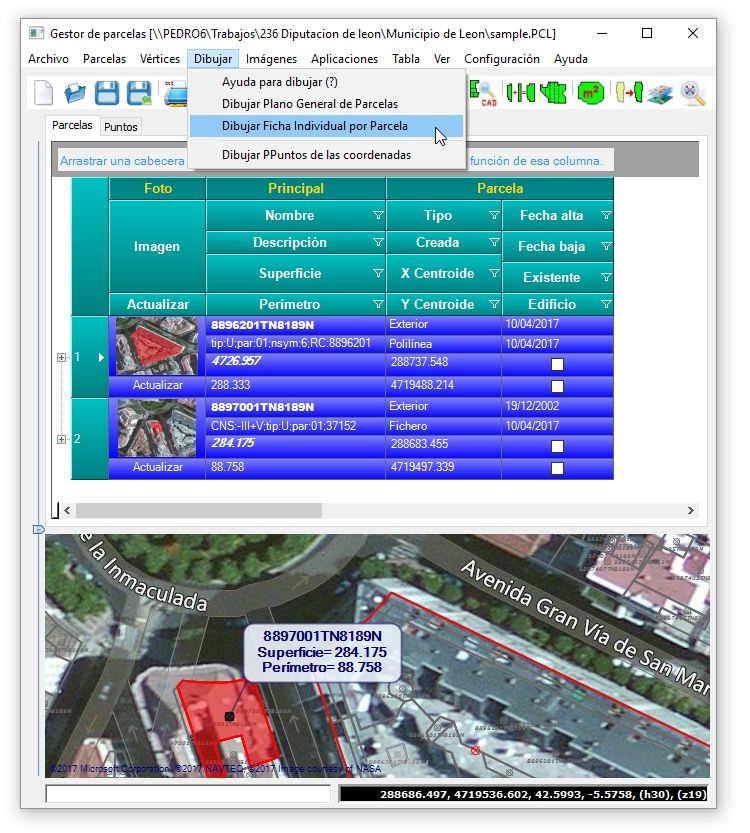Image resolution: width=750 pixels, height=833 pixels.
Task: Click the join parcels toolbar icon
Action: pos(520,93)
